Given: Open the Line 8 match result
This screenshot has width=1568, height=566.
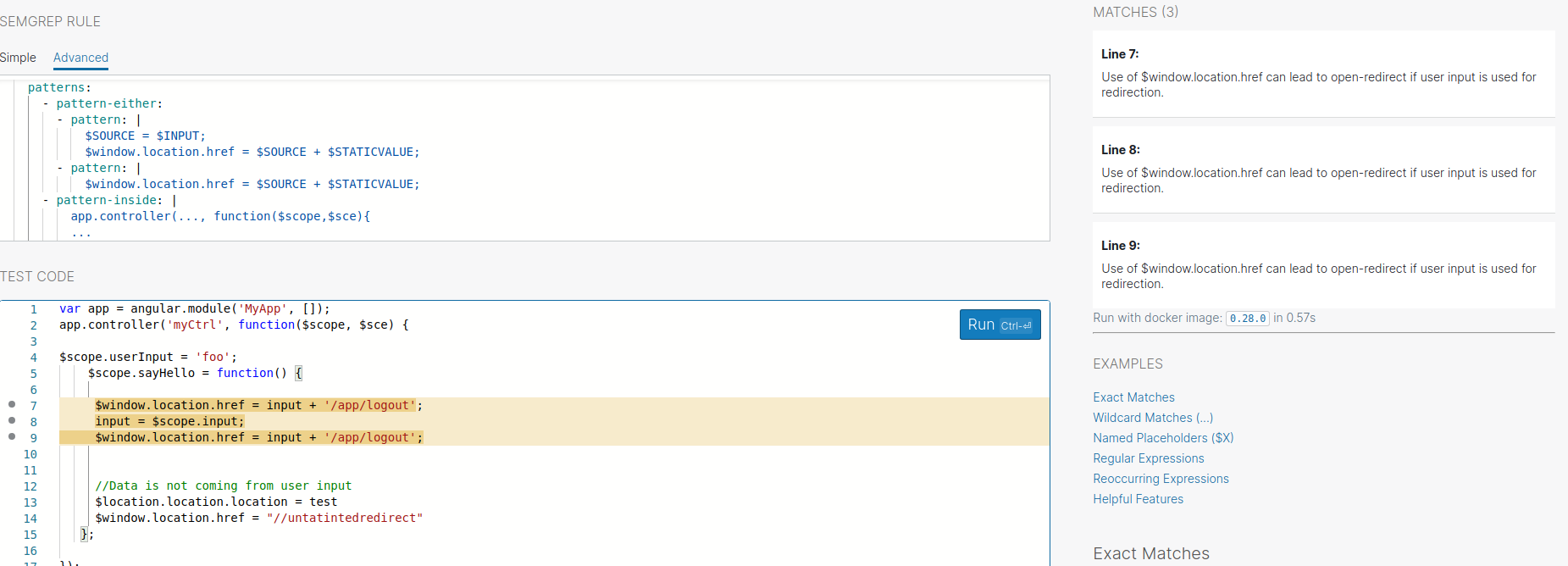Looking at the screenshot, I should tap(1323, 169).
